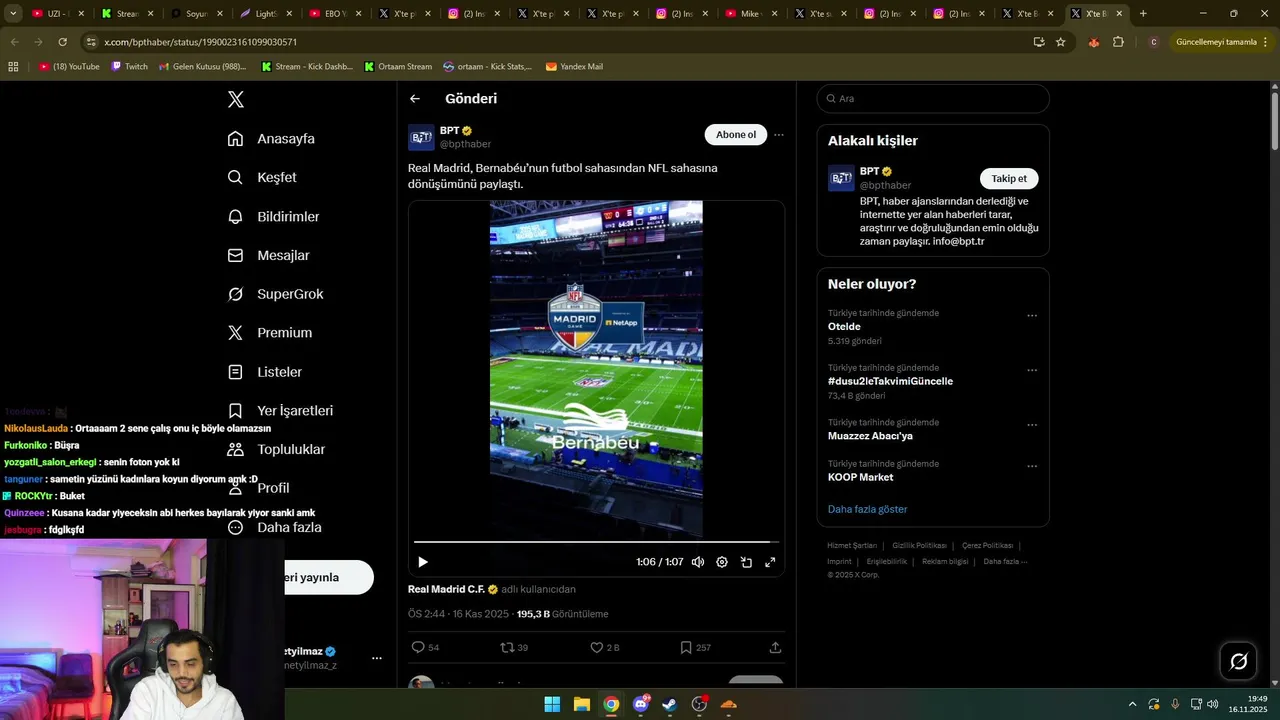
Task: Open Hizmet Şartları footer link
Action: [852, 546]
